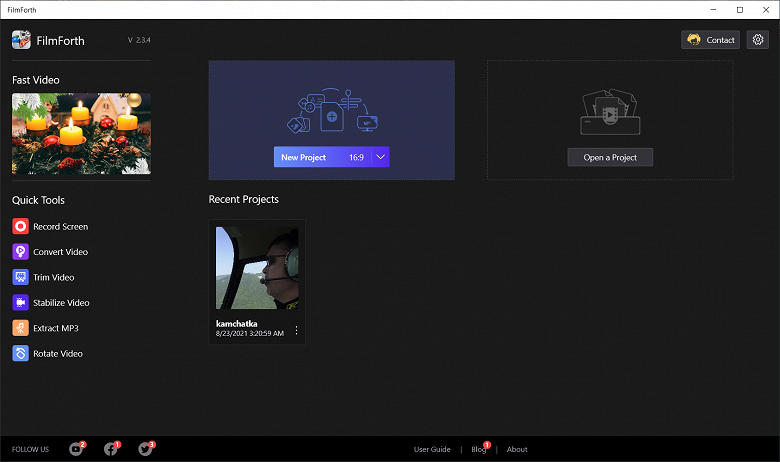Select the Trim Video label
The image size is (780, 462).
pos(54,277)
